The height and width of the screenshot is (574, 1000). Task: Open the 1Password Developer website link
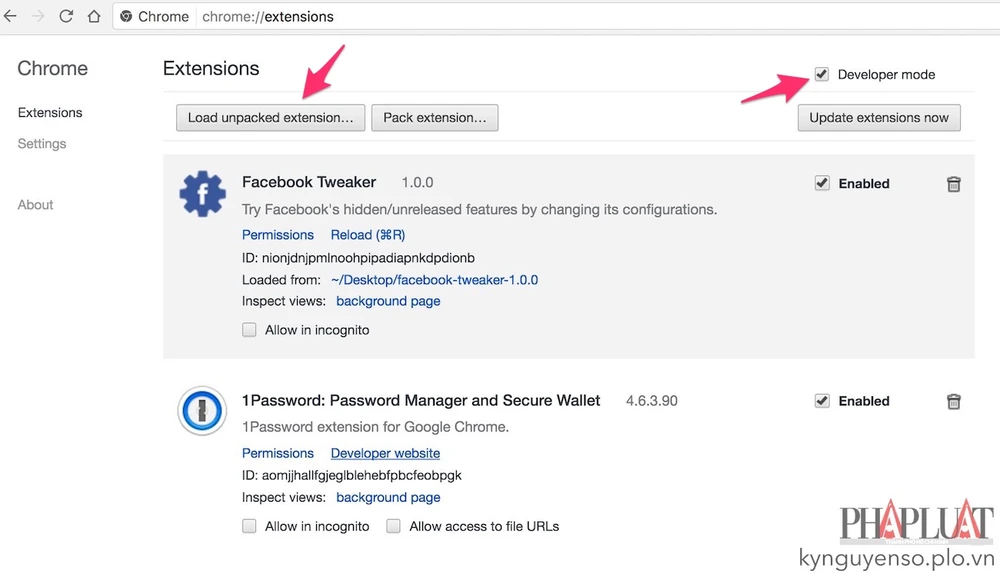(x=385, y=453)
